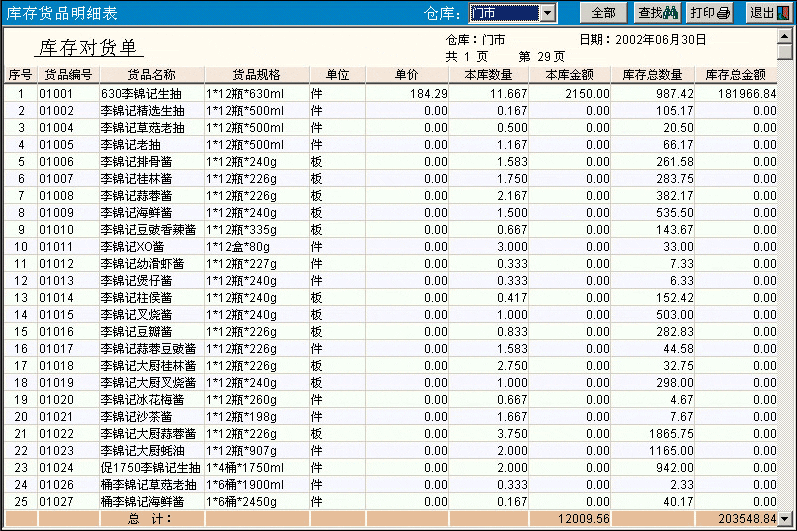Select the 李锦记叉烧酱 cell in row 14

pos(136,315)
